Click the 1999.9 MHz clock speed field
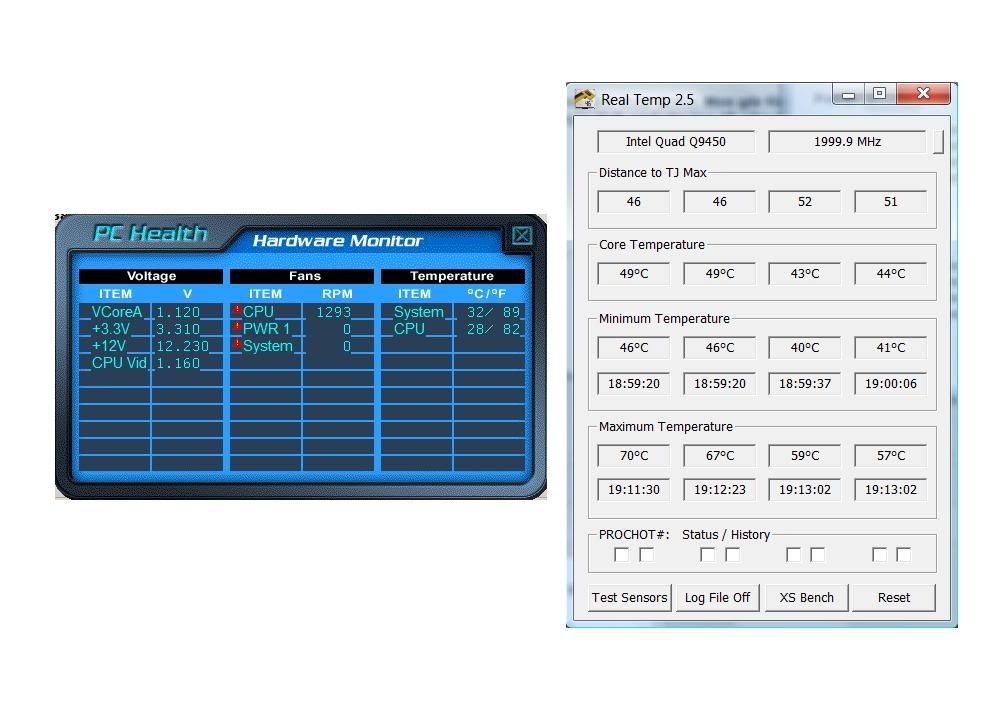The height and width of the screenshot is (710, 1005). pyautogui.click(x=847, y=141)
